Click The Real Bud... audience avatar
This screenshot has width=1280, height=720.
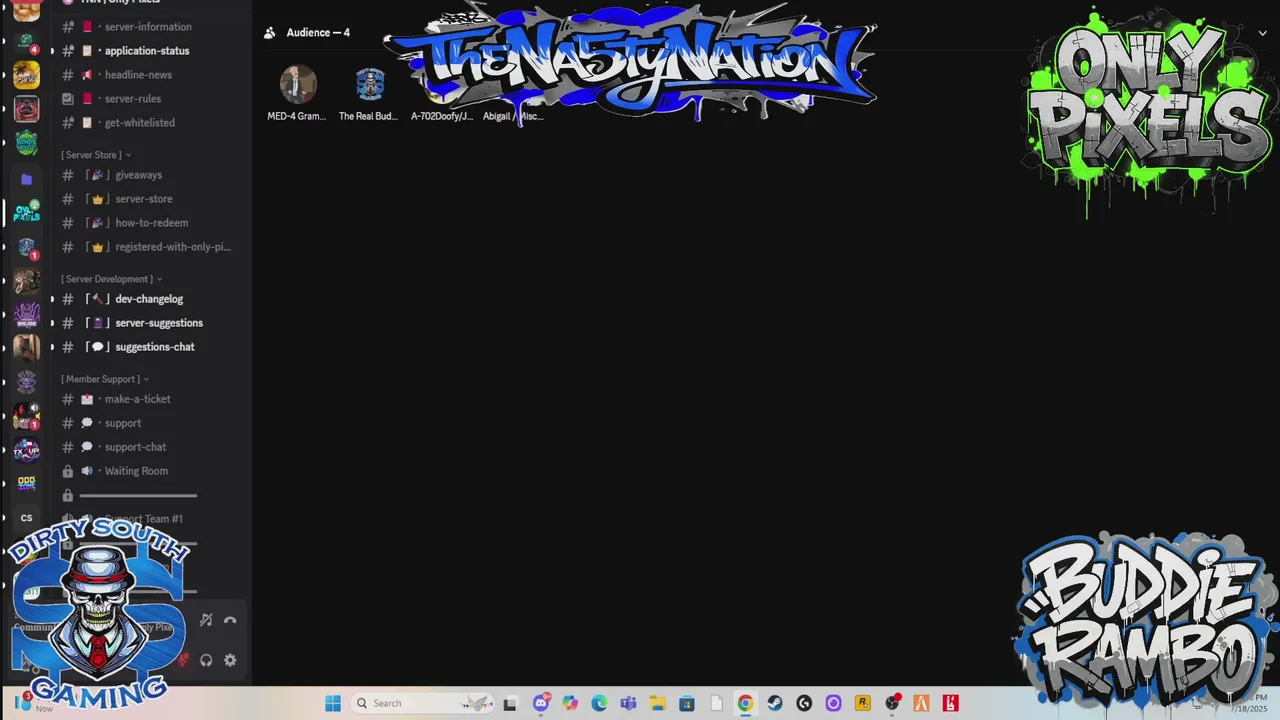coord(370,85)
